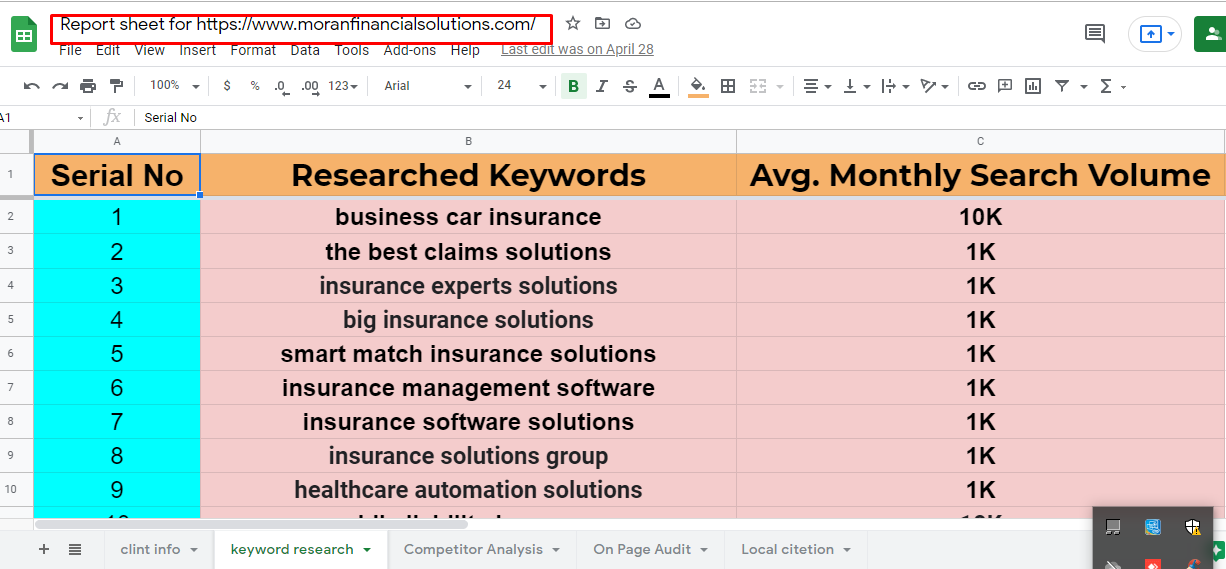
Task: Toggle bold formatting
Action: click(x=573, y=86)
